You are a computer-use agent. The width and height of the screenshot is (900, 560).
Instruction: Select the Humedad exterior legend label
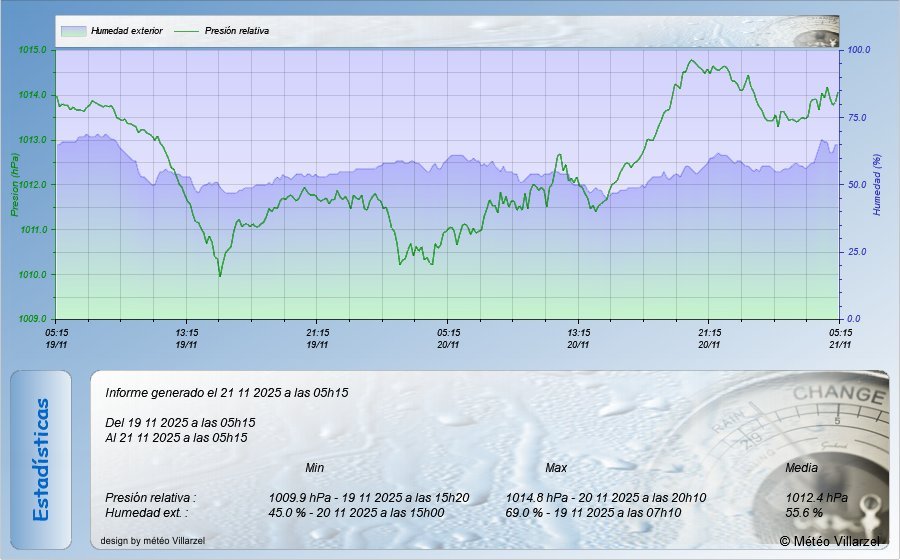(126, 31)
